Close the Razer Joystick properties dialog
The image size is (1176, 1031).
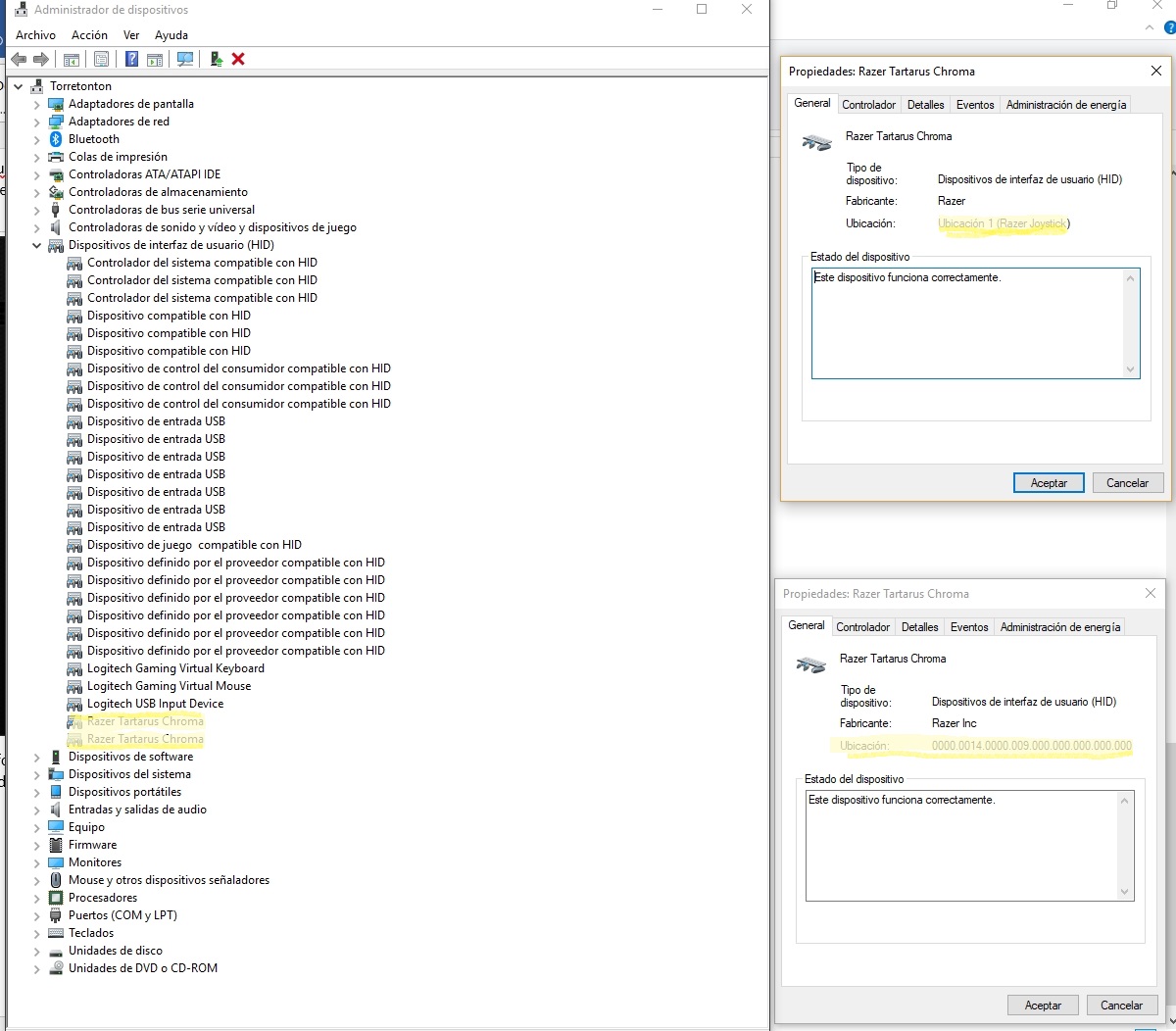(x=1156, y=71)
